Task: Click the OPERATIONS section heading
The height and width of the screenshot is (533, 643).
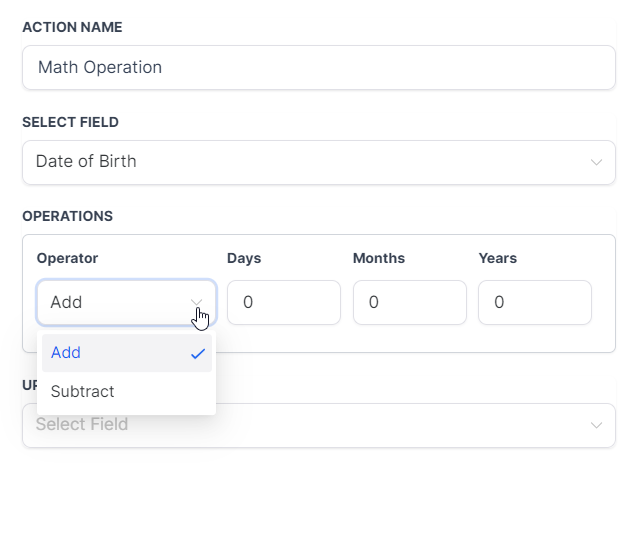Action: coord(67,216)
